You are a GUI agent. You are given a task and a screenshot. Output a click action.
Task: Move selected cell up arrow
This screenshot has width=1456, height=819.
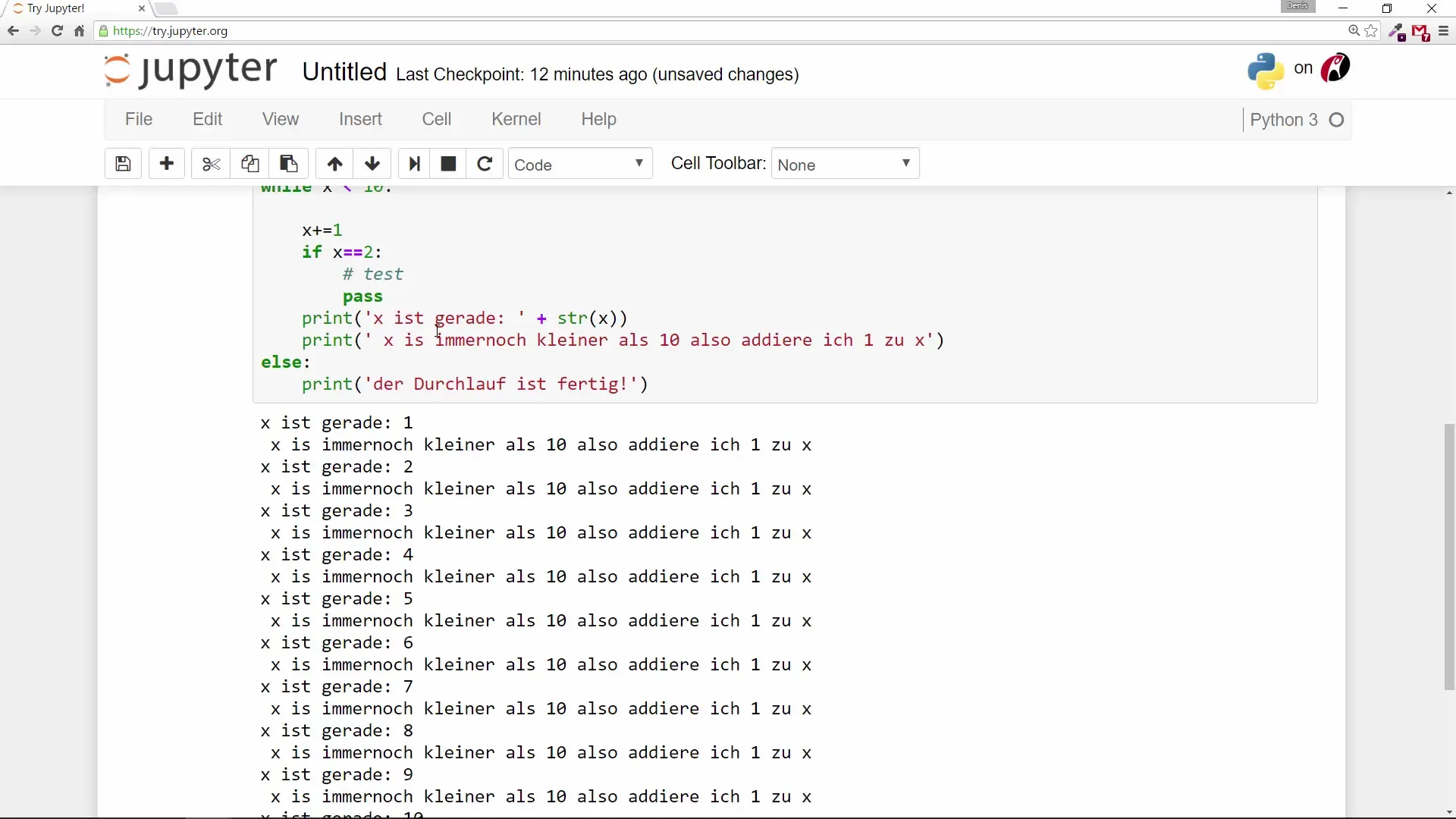point(334,164)
